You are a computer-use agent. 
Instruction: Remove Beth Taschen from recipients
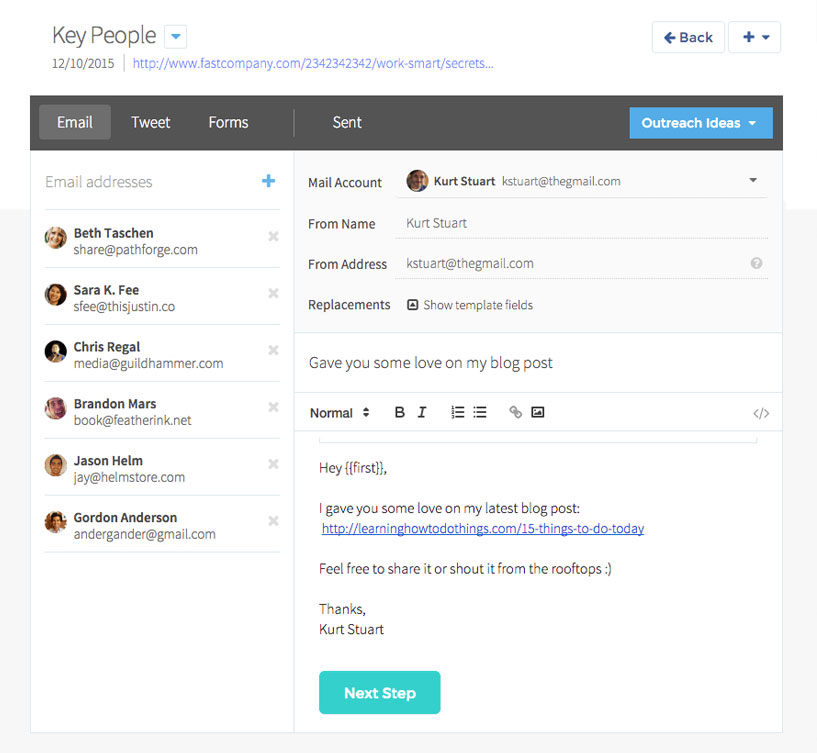[x=273, y=236]
